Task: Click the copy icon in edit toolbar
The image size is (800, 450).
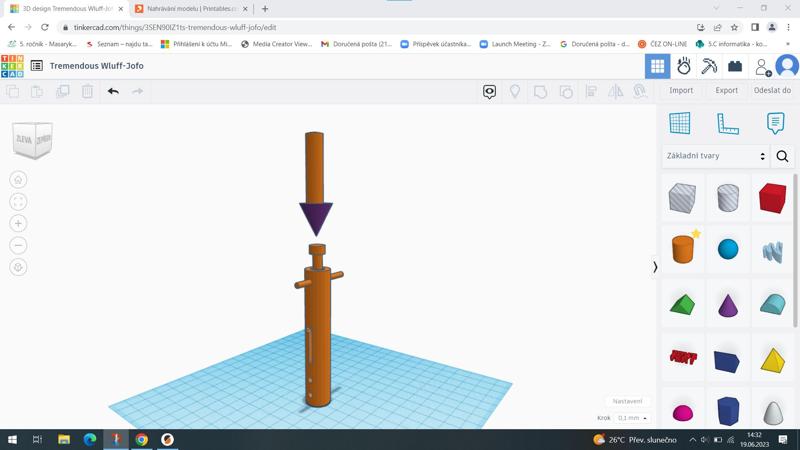Action: (x=13, y=91)
